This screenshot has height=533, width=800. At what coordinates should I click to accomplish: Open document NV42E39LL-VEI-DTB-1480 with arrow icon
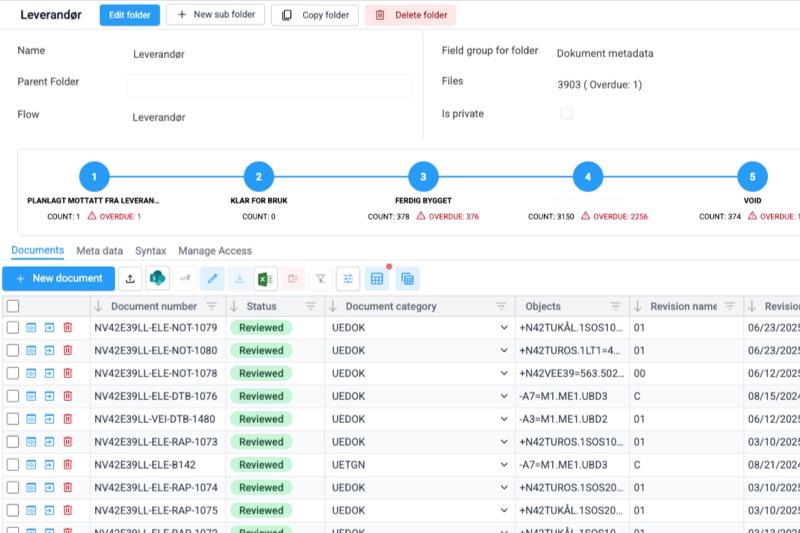[x=49, y=419]
